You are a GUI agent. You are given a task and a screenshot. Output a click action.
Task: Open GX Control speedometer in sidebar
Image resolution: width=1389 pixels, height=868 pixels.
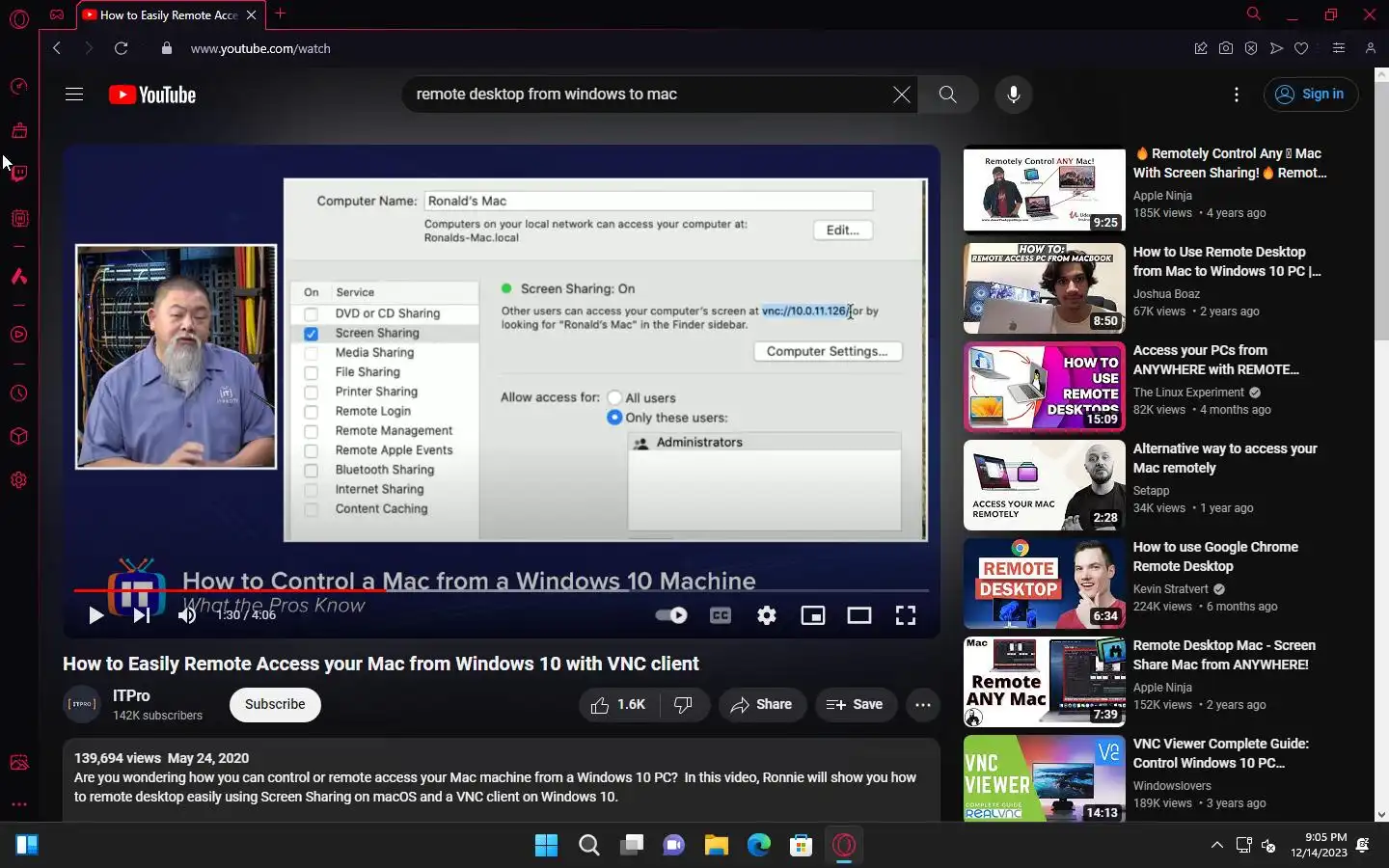point(19,87)
